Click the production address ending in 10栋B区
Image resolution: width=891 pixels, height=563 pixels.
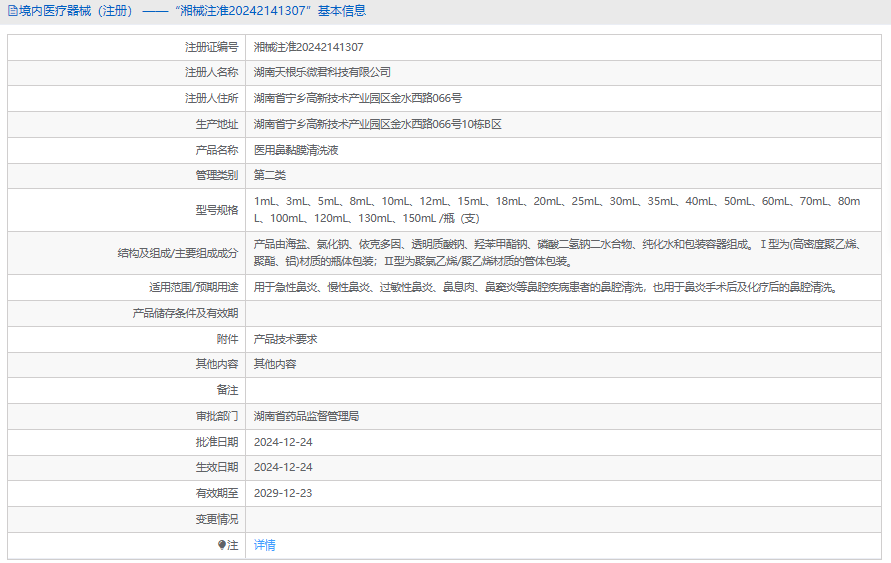pos(377,124)
